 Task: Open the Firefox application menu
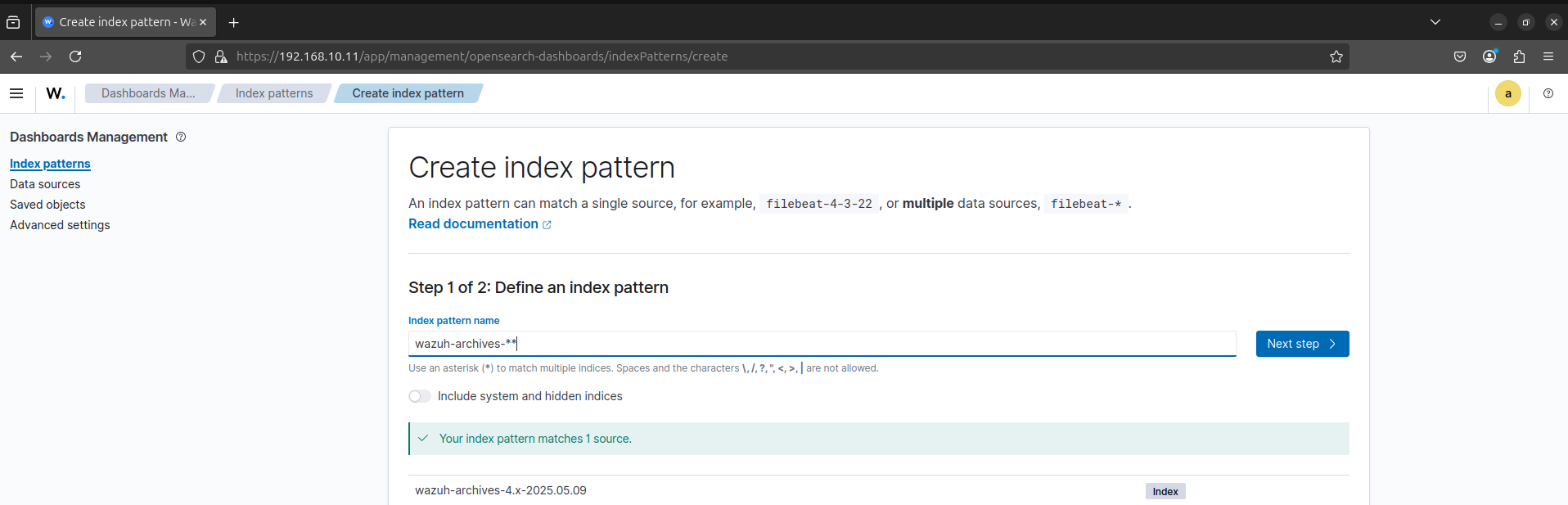click(1548, 56)
